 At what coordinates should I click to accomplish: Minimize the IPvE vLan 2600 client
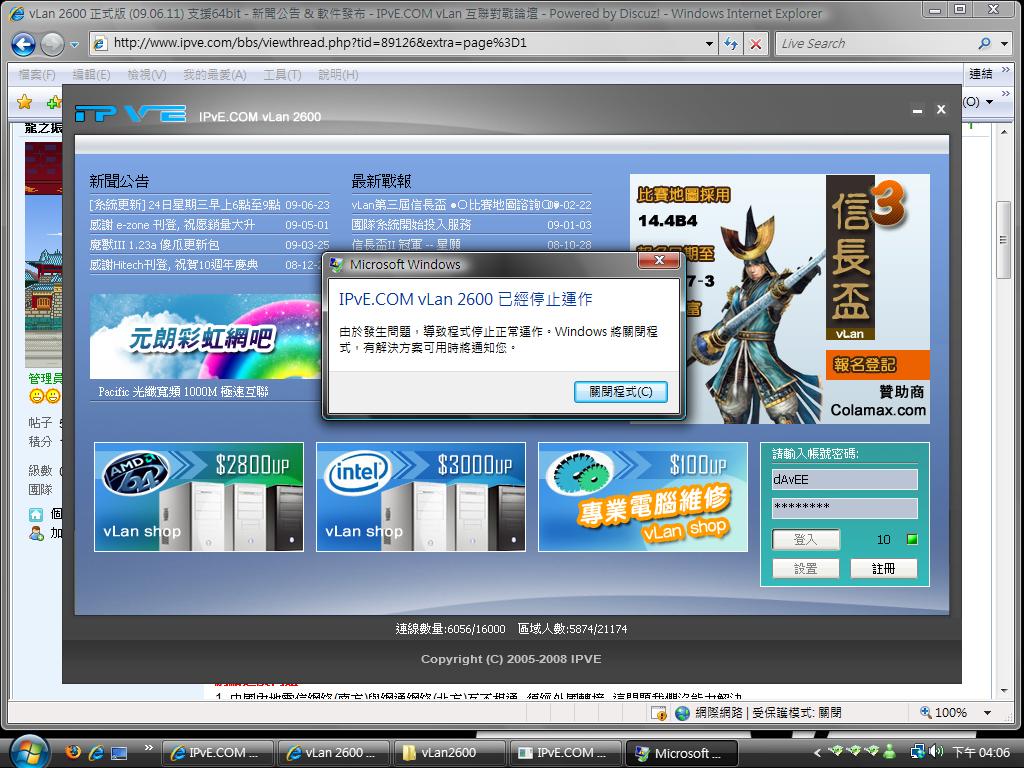[918, 111]
